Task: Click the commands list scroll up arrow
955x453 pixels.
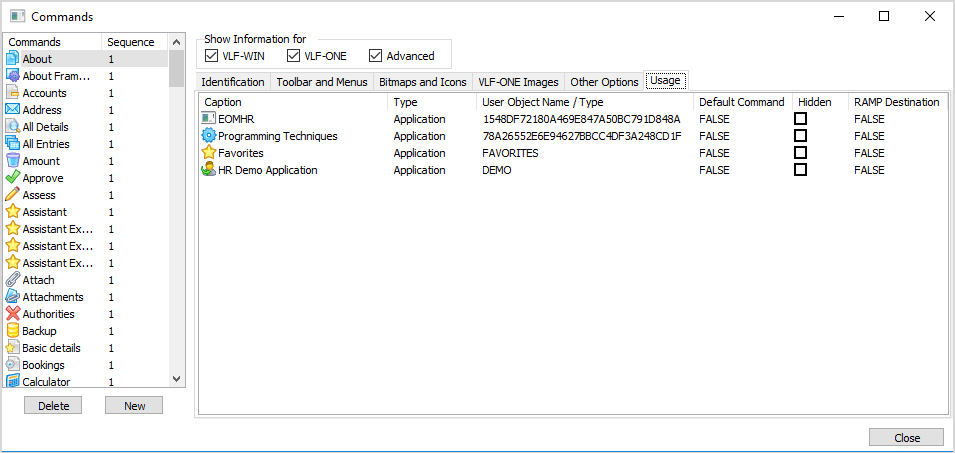Action: coord(177,42)
